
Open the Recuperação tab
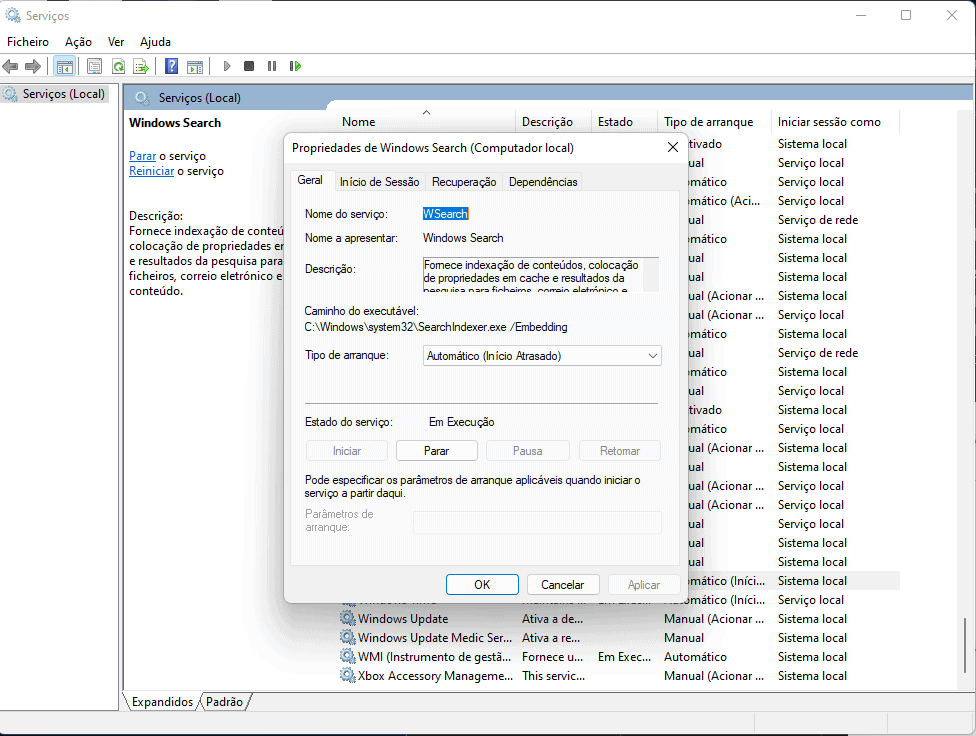click(x=464, y=182)
